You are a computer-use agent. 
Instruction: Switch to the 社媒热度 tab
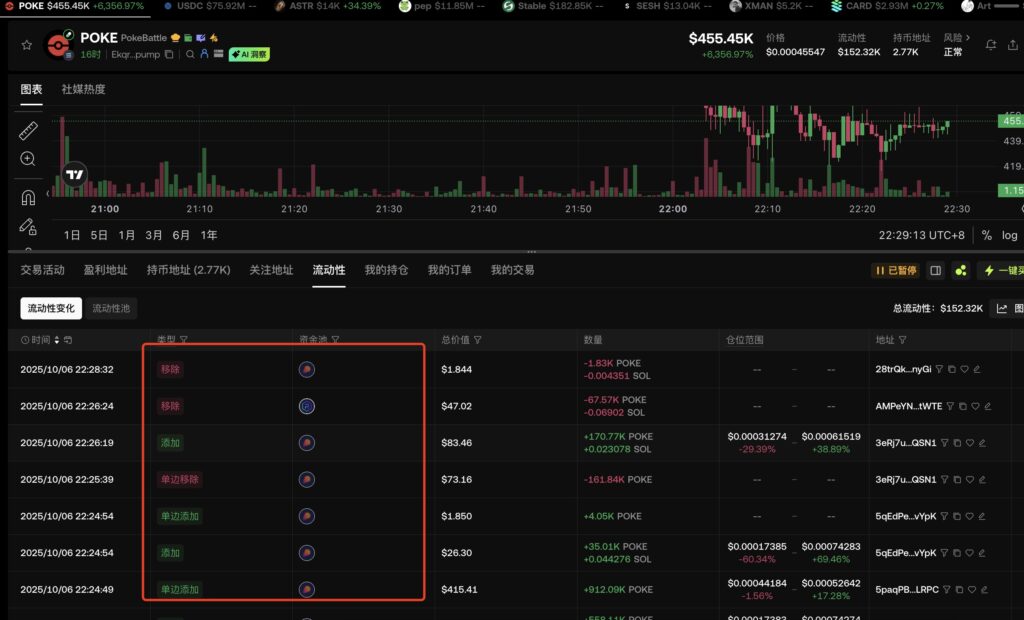click(83, 89)
